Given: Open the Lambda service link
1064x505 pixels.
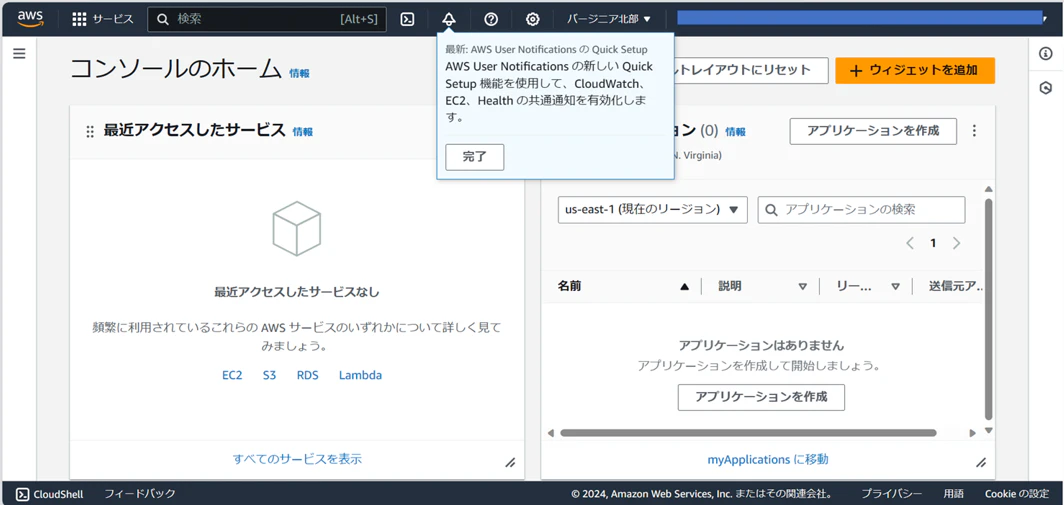Looking at the screenshot, I should 360,375.
